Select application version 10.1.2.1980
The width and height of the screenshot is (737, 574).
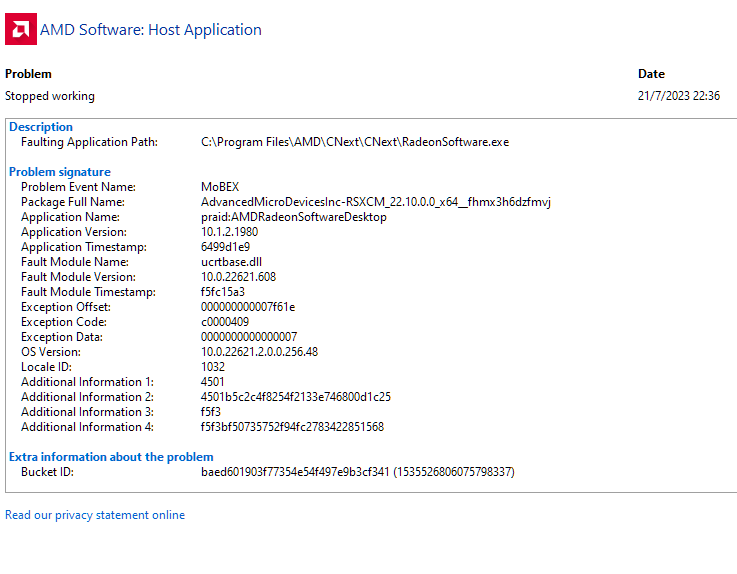[229, 232]
